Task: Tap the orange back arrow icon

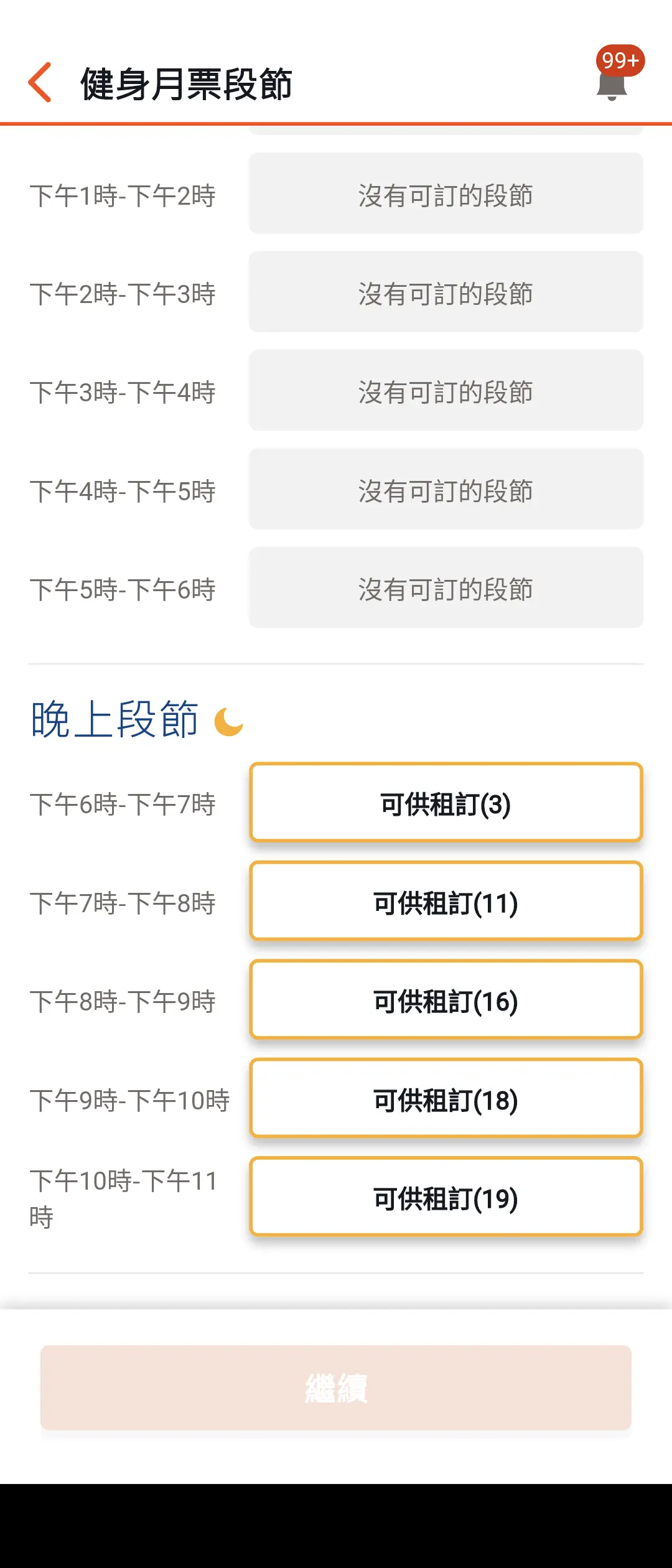Action: click(x=40, y=82)
